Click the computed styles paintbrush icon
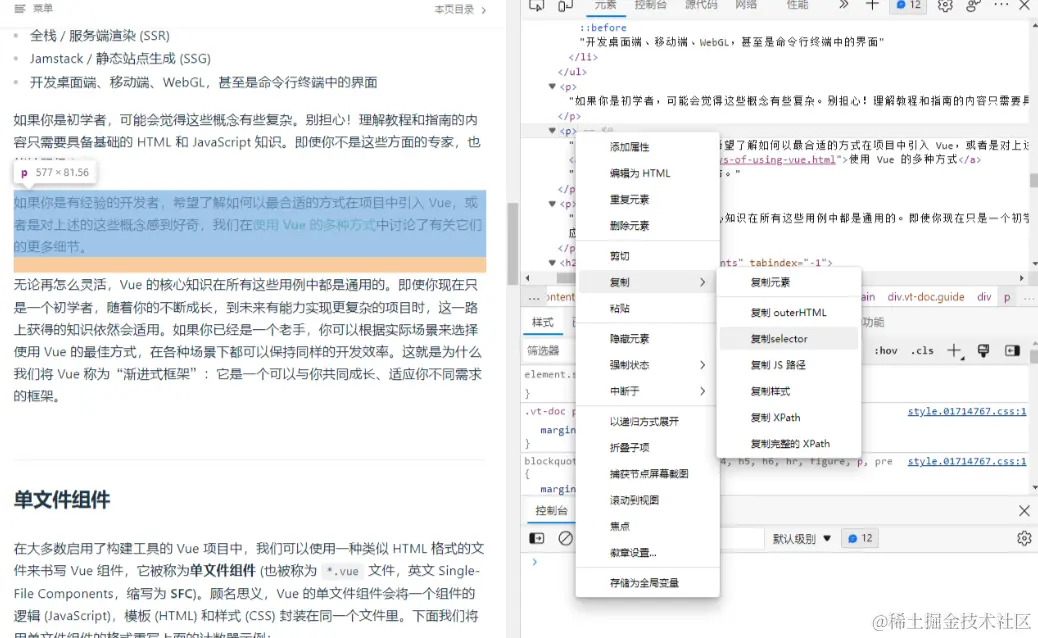Image resolution: width=1038 pixels, height=638 pixels. pyautogui.click(x=983, y=351)
